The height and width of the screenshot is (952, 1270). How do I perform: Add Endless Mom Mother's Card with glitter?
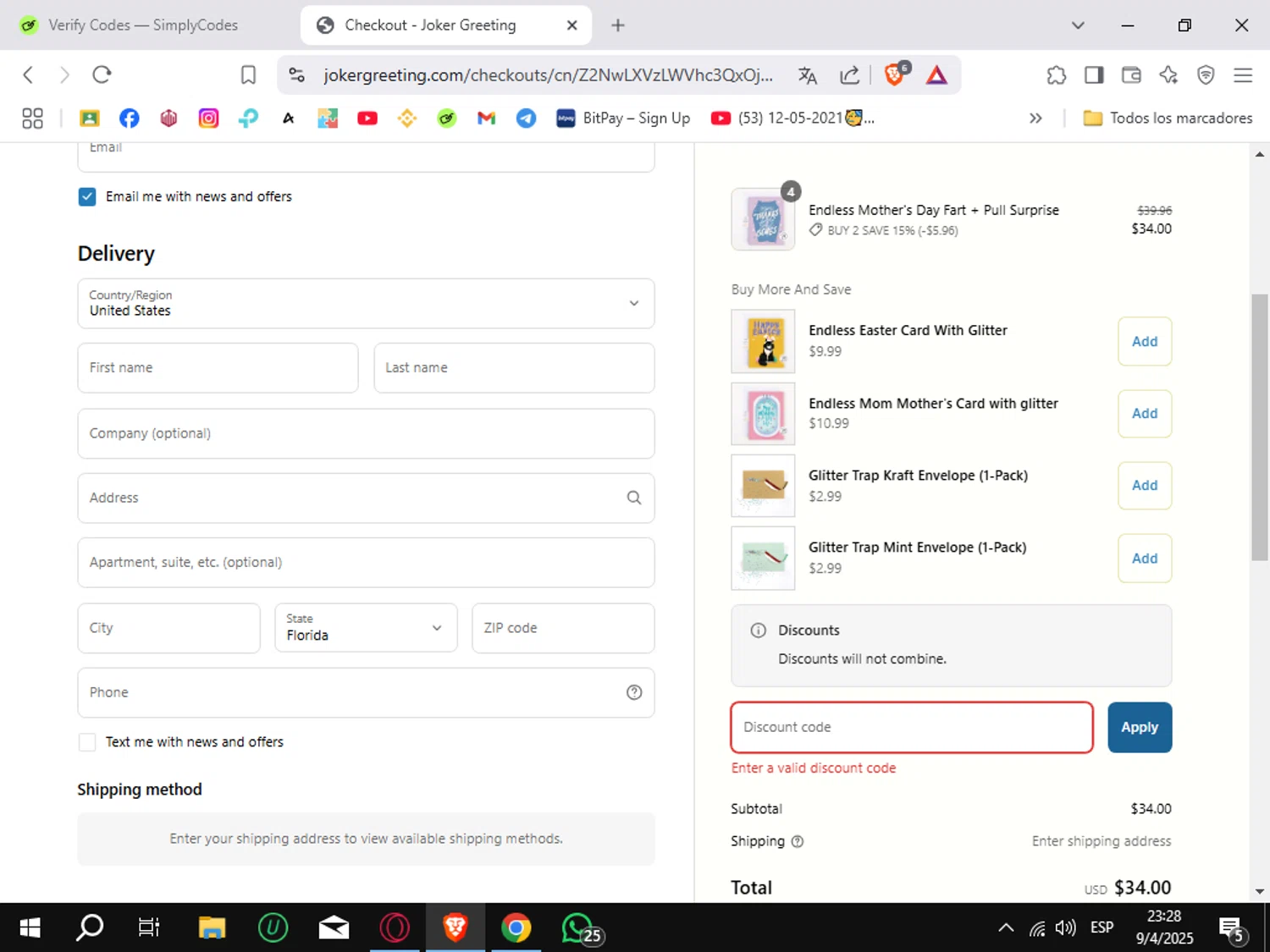[1145, 414]
